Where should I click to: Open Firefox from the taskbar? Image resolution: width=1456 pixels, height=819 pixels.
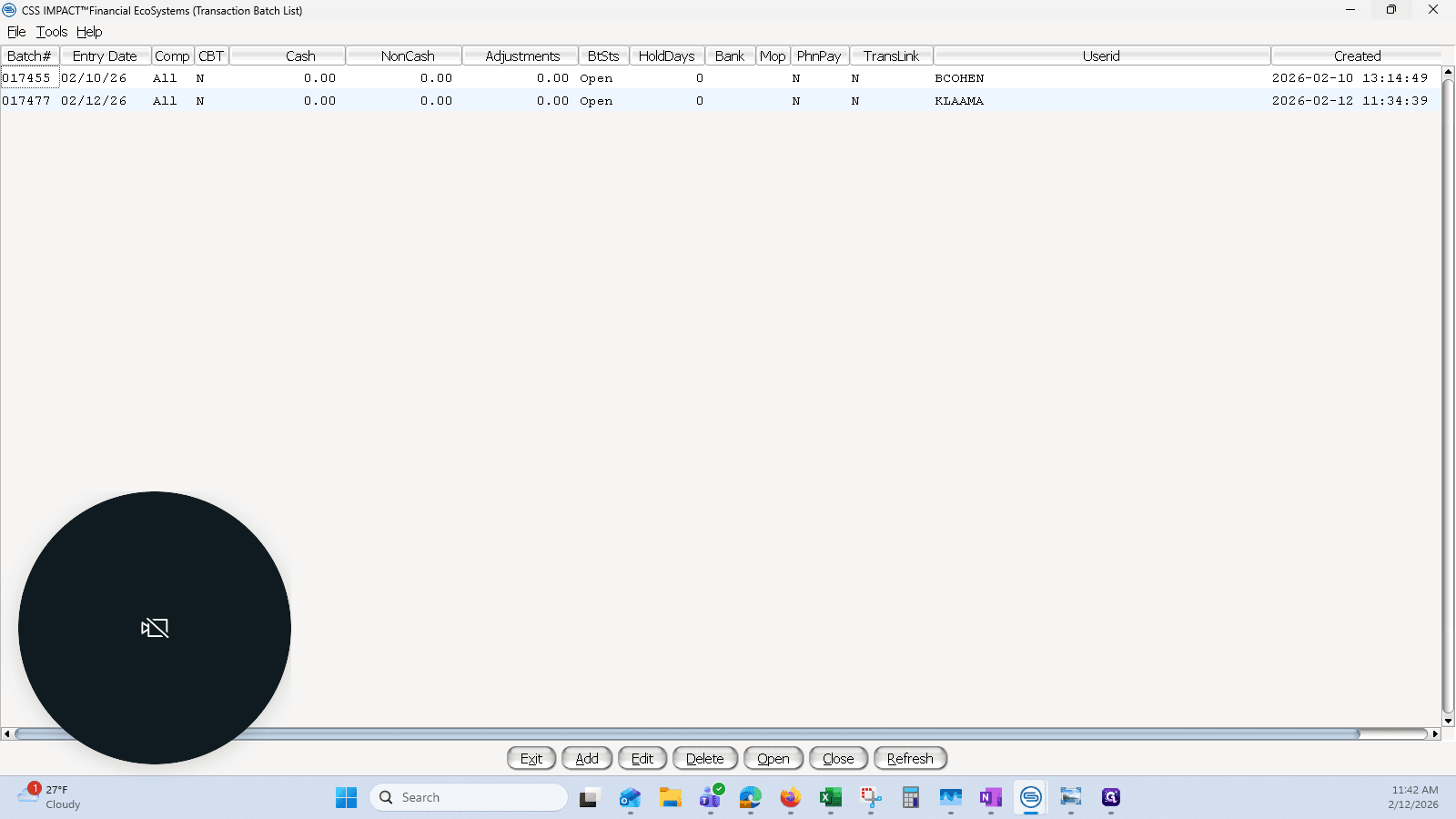click(x=790, y=797)
